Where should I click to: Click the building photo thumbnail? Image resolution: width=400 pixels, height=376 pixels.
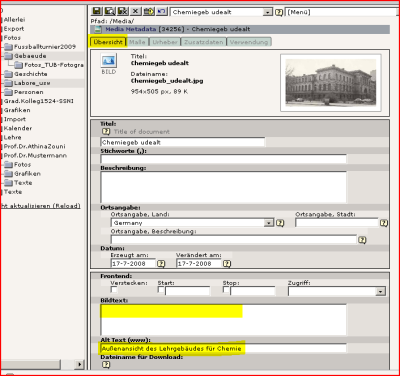(x=331, y=82)
